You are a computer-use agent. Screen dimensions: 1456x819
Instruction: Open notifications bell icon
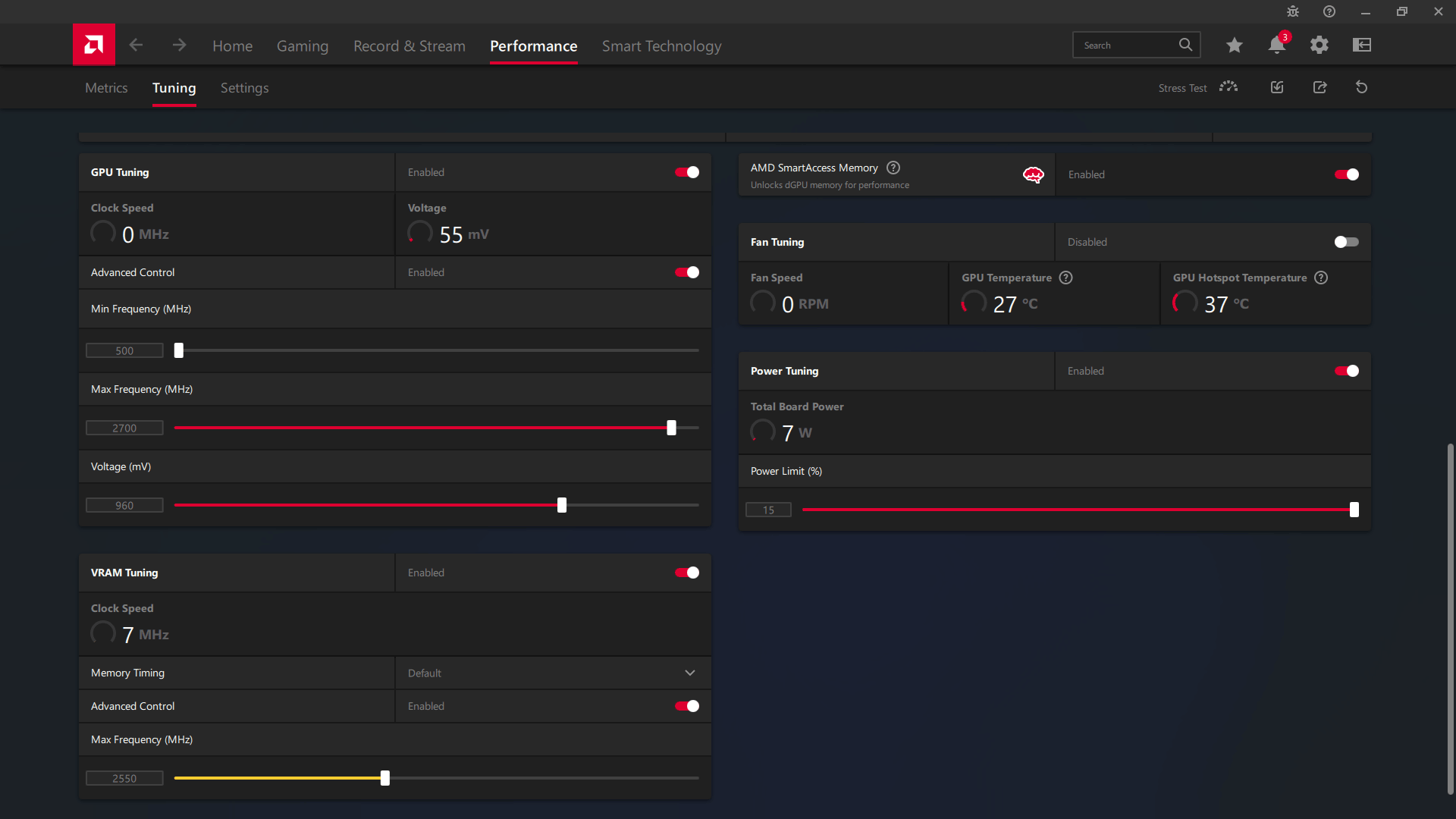tap(1277, 45)
